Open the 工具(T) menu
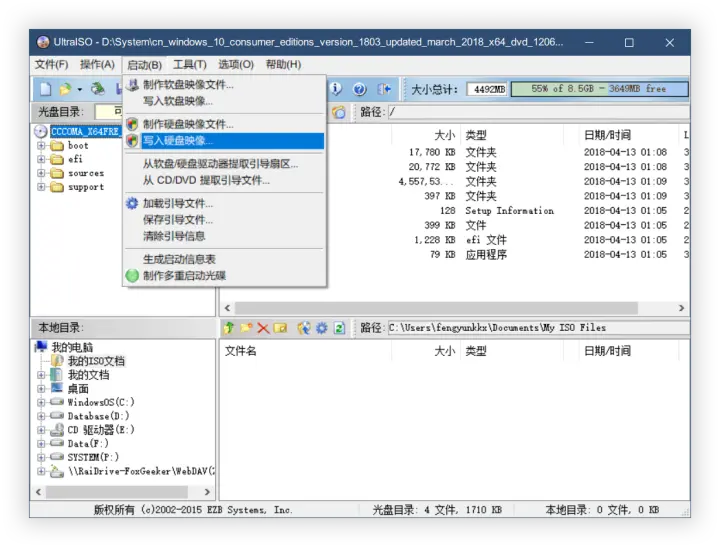This screenshot has width=720, height=547. point(190,65)
